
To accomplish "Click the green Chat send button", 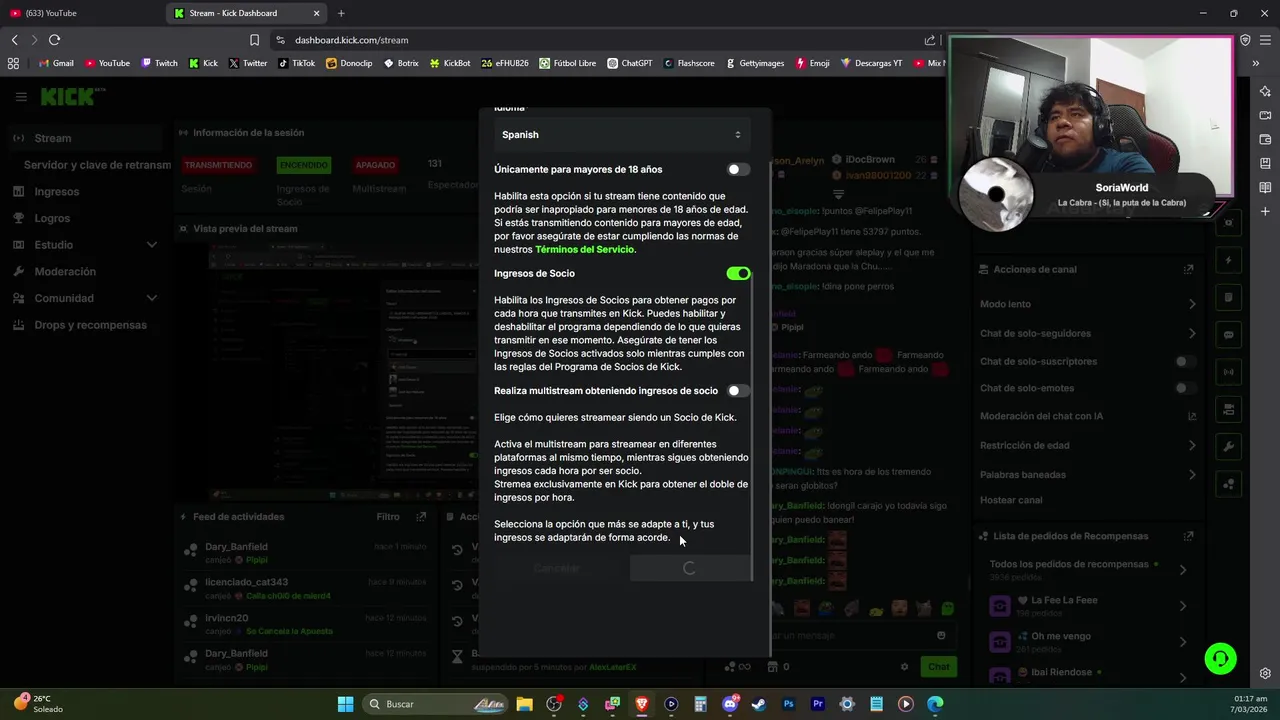I will pyautogui.click(x=938, y=667).
